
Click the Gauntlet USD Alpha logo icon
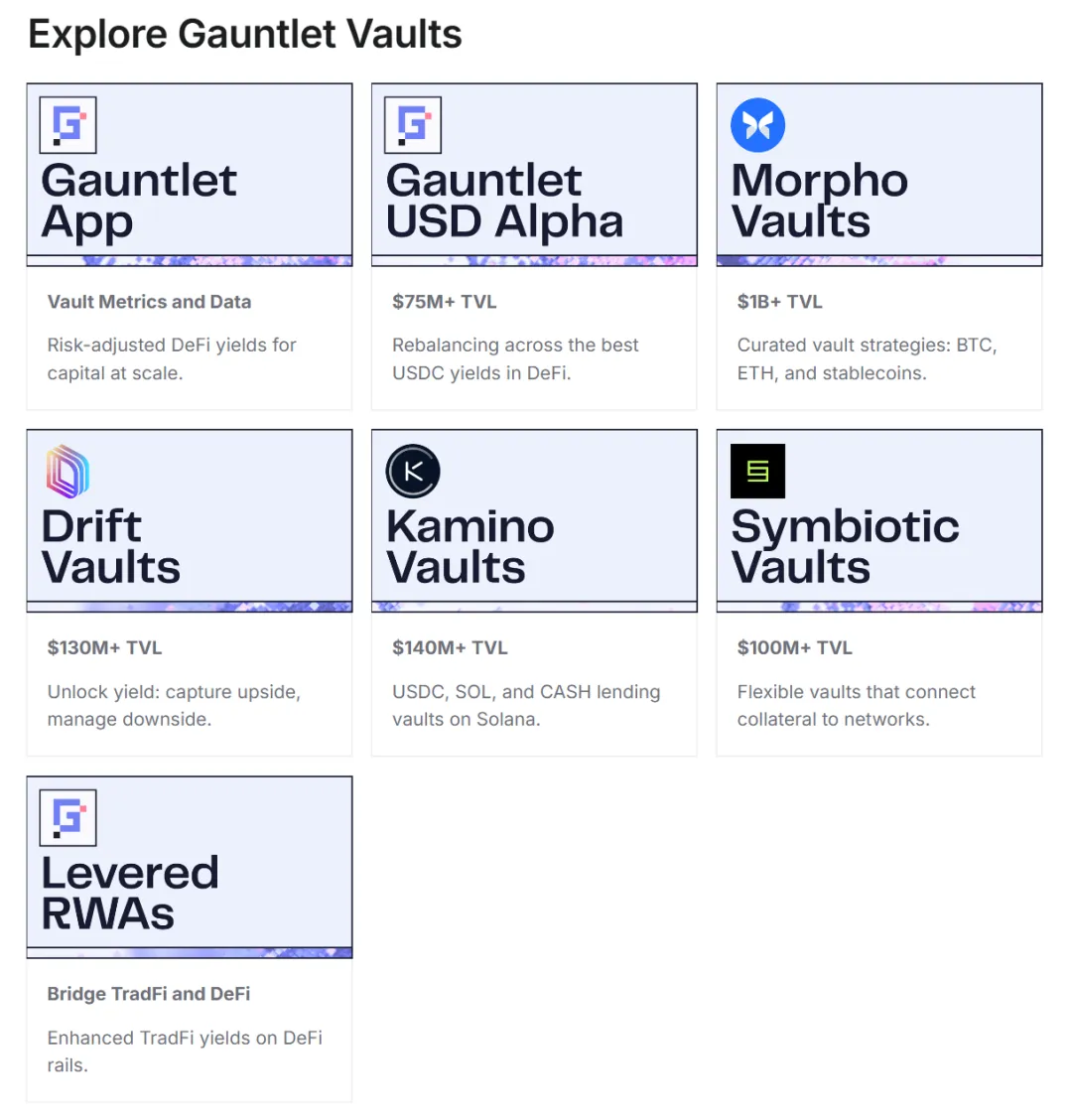(x=413, y=125)
